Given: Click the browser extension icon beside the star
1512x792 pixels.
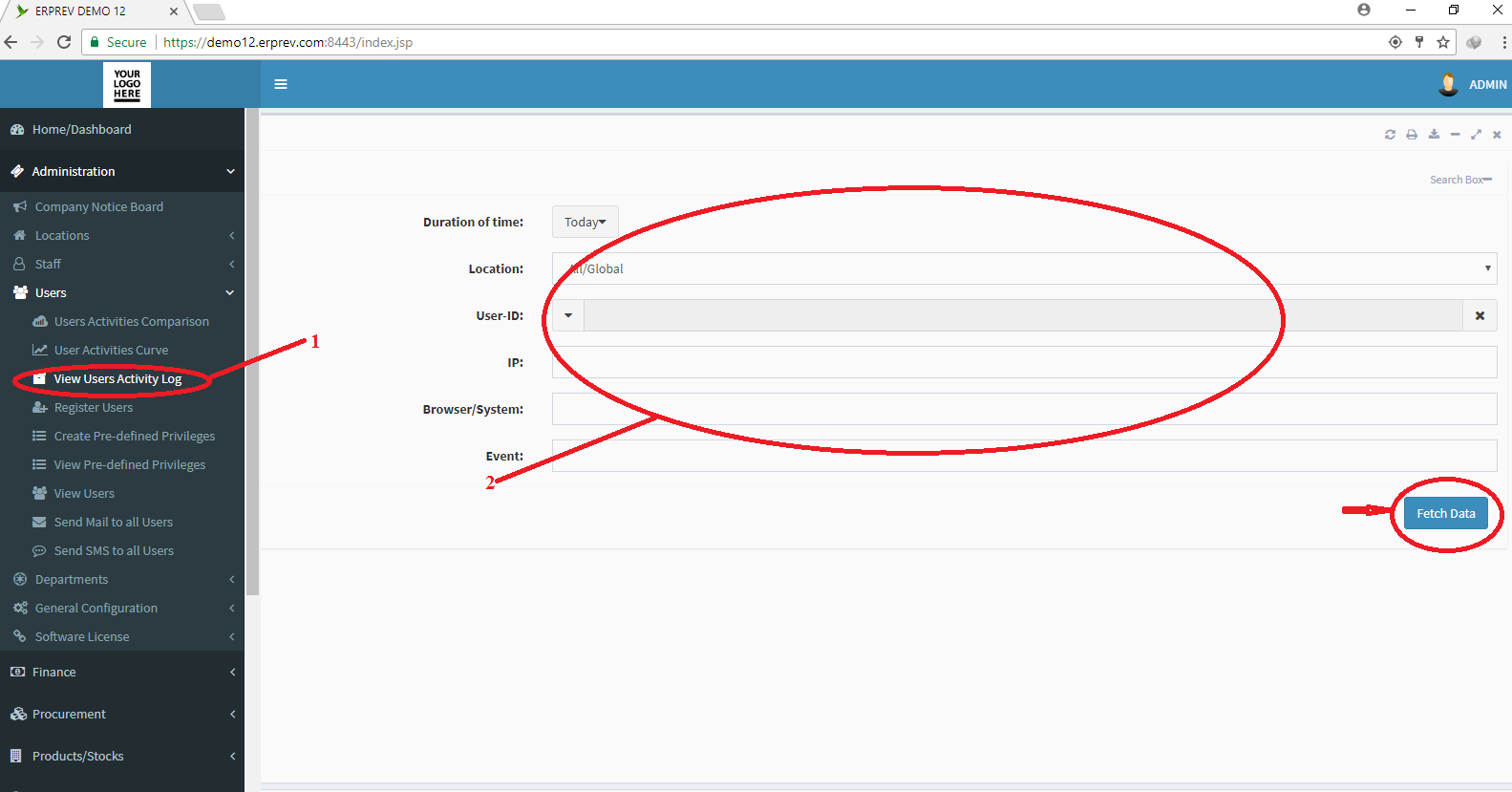Looking at the screenshot, I should pos(1474,42).
